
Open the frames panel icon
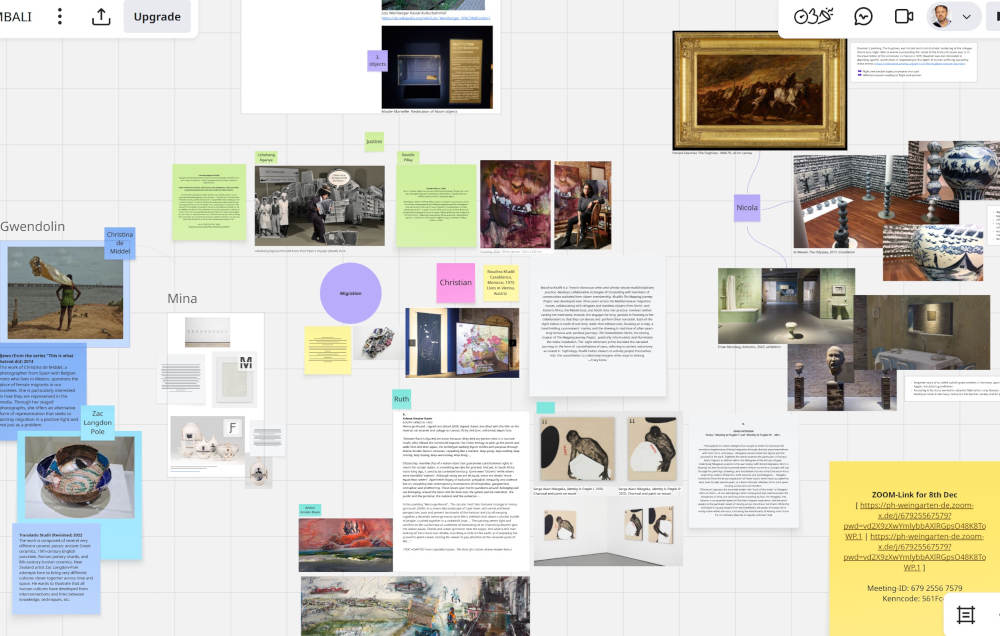(x=965, y=614)
